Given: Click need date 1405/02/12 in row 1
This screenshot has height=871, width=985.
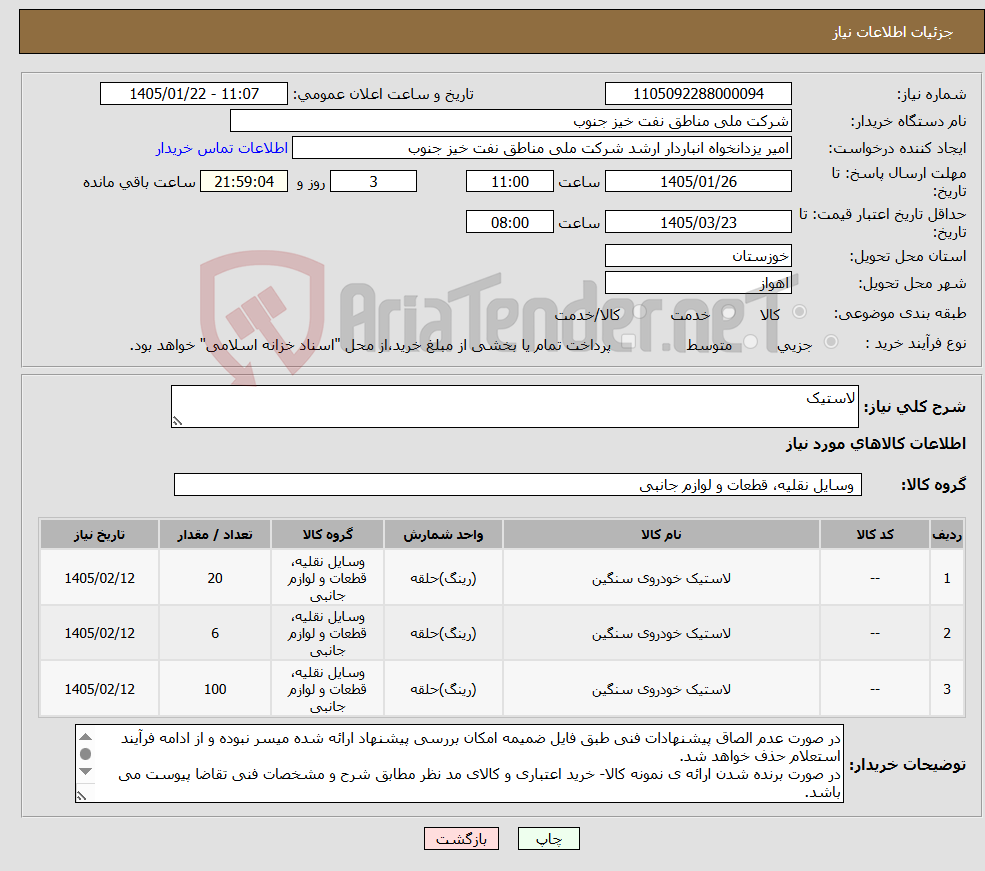Looking at the screenshot, I should (99, 578).
